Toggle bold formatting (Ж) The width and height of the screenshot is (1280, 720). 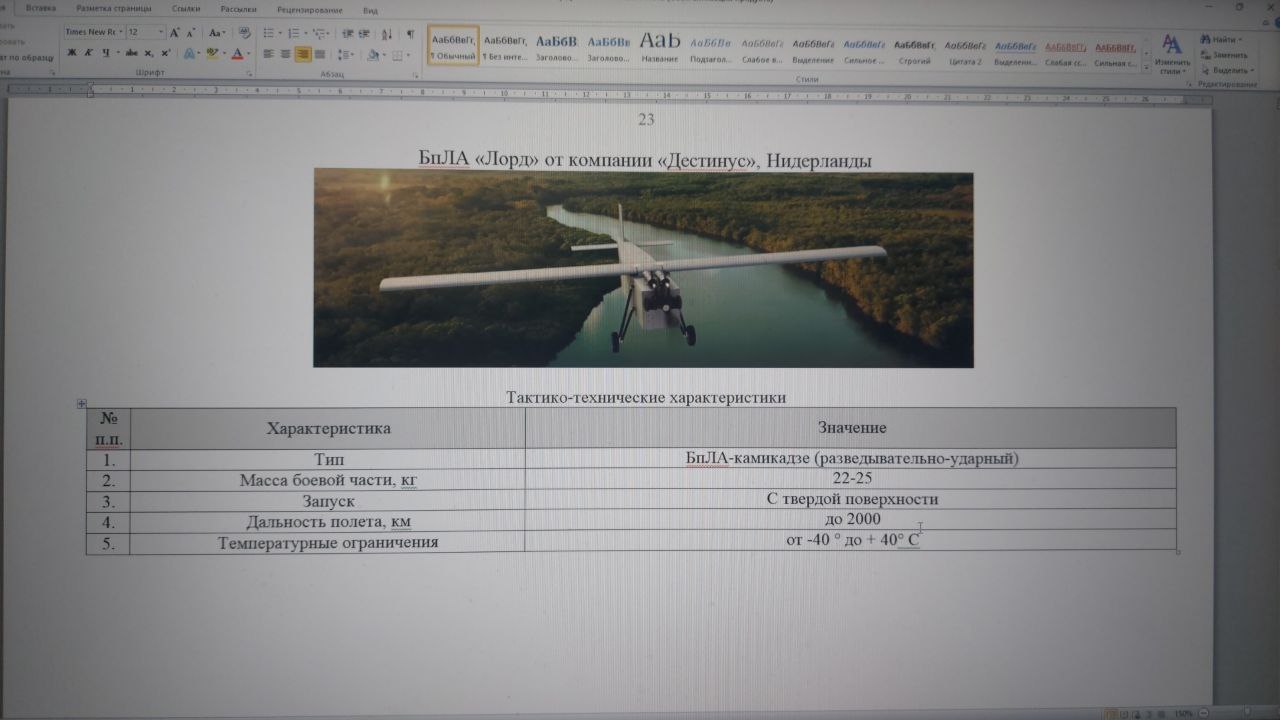pos(72,53)
